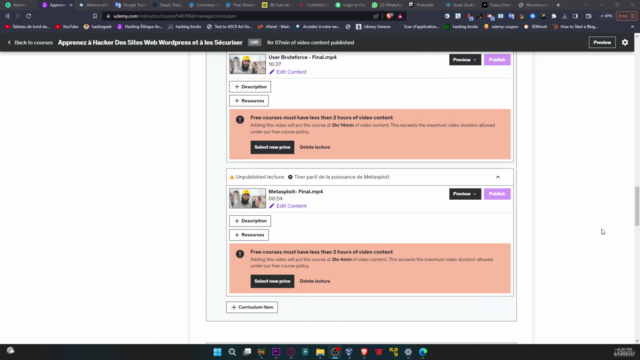Click browser reload icon
The image size is (640, 360).
click(29, 16)
